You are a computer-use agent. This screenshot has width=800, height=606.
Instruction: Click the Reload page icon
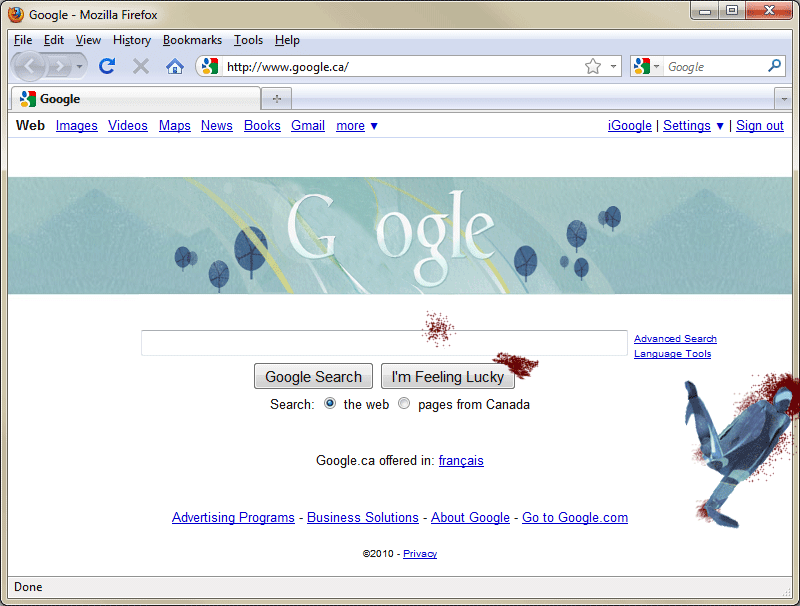[107, 66]
